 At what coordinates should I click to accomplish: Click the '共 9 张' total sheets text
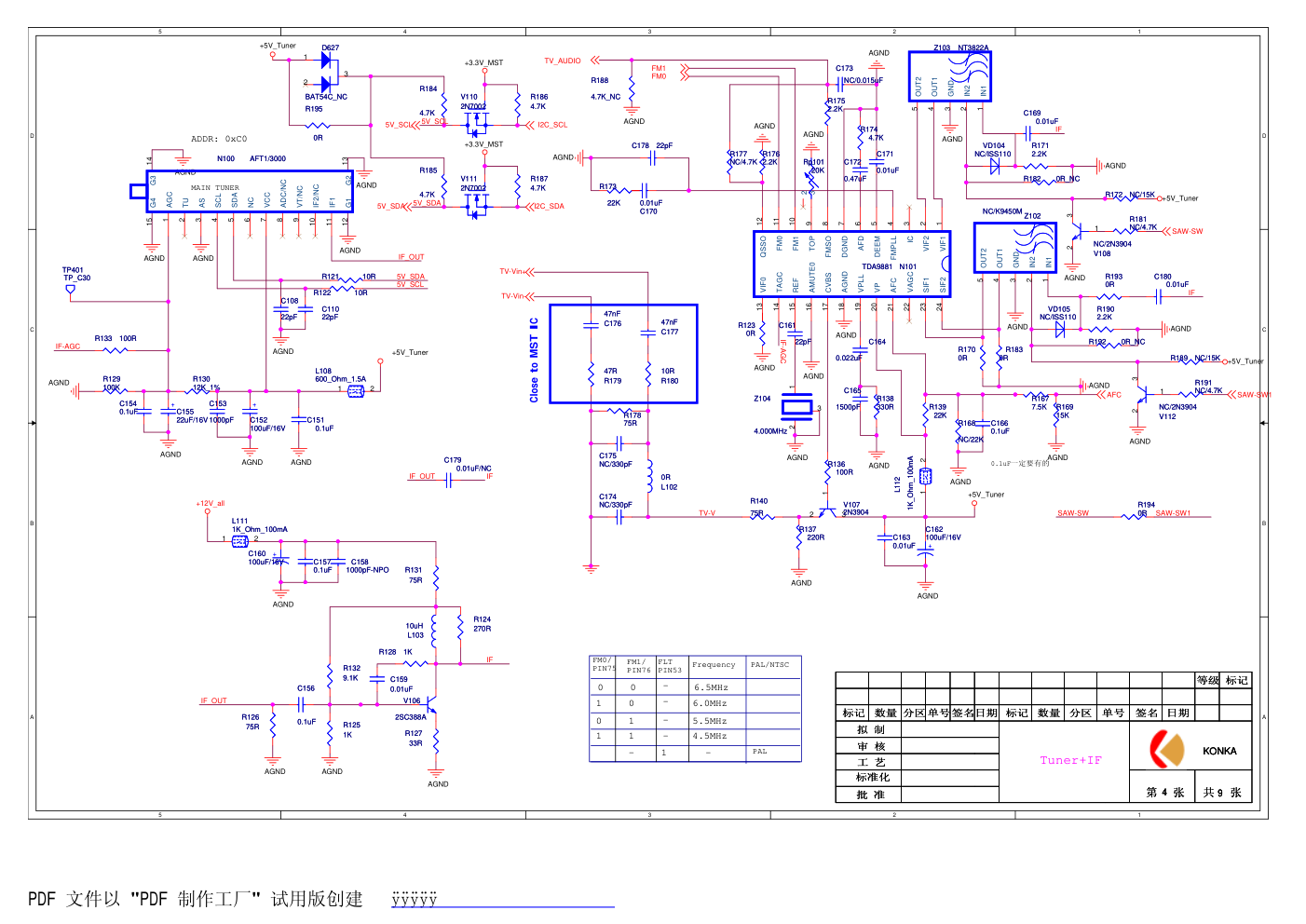point(1222,793)
